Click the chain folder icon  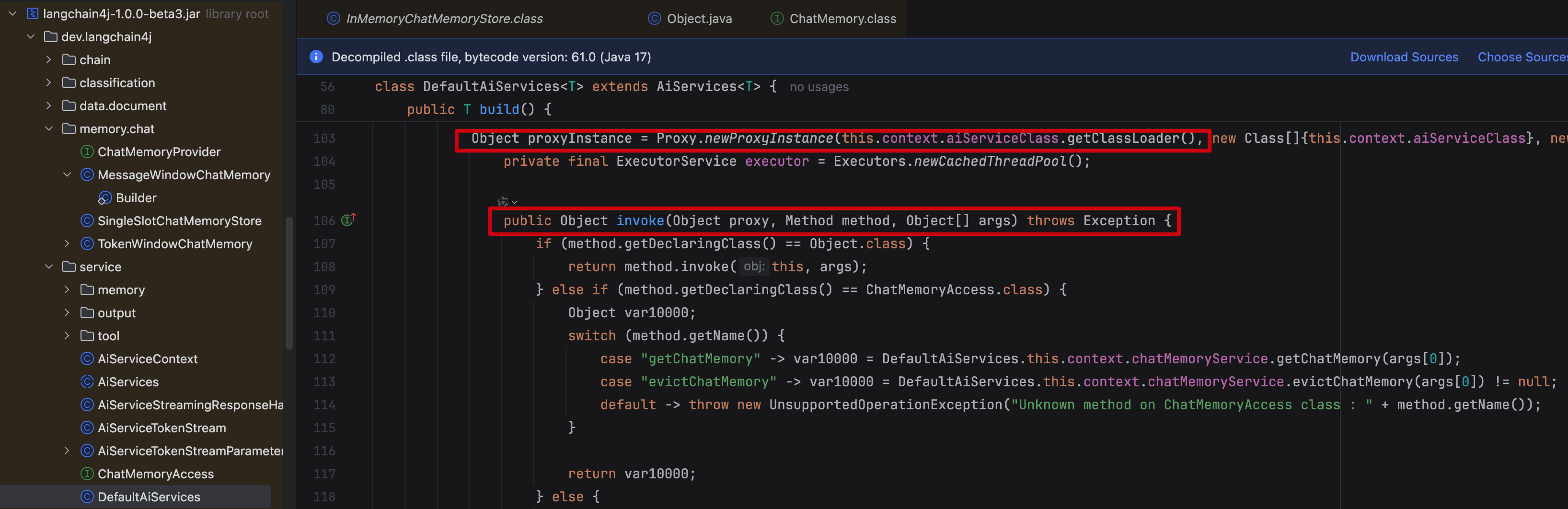coord(69,59)
